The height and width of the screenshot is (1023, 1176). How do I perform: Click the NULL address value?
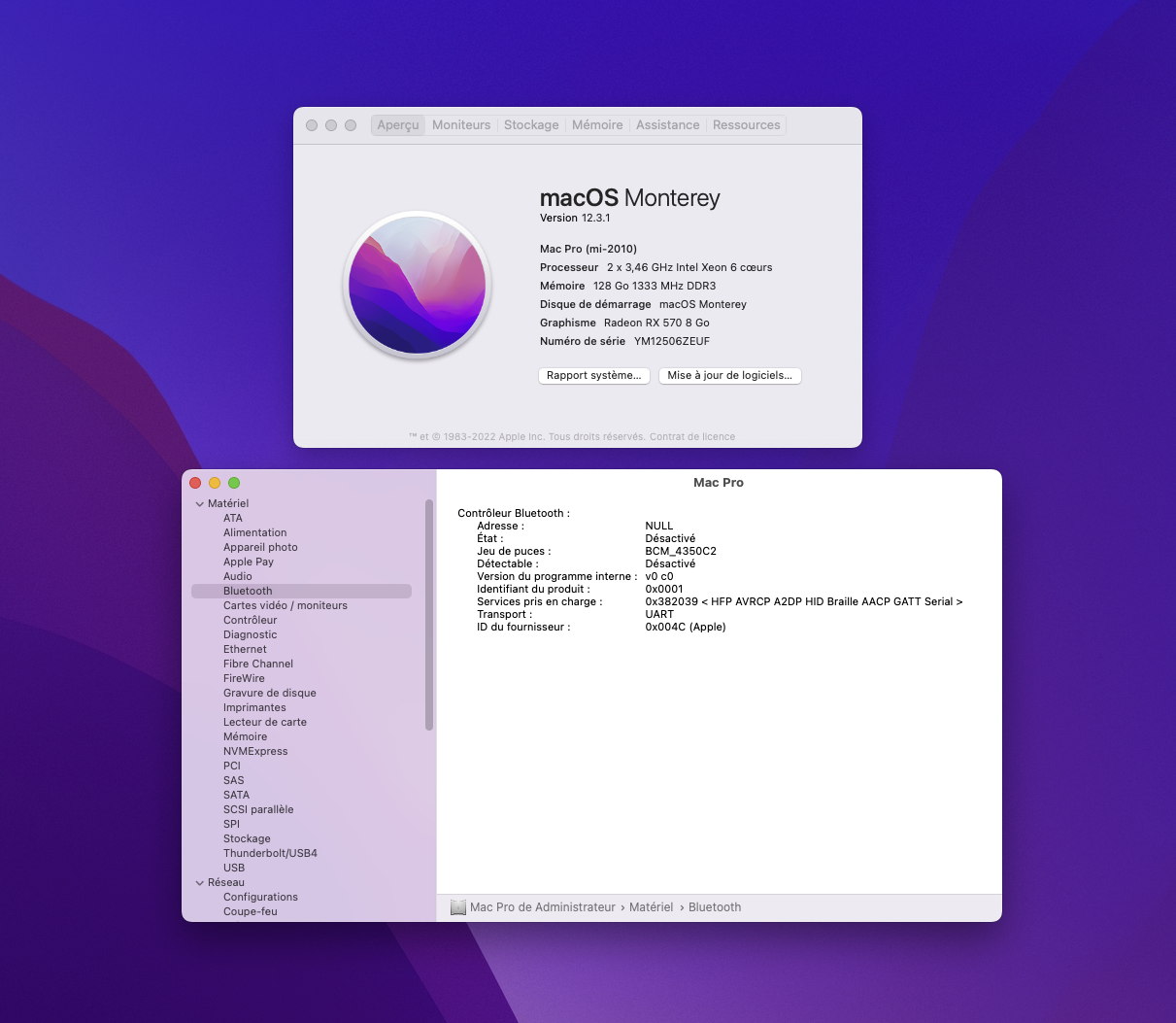click(659, 526)
